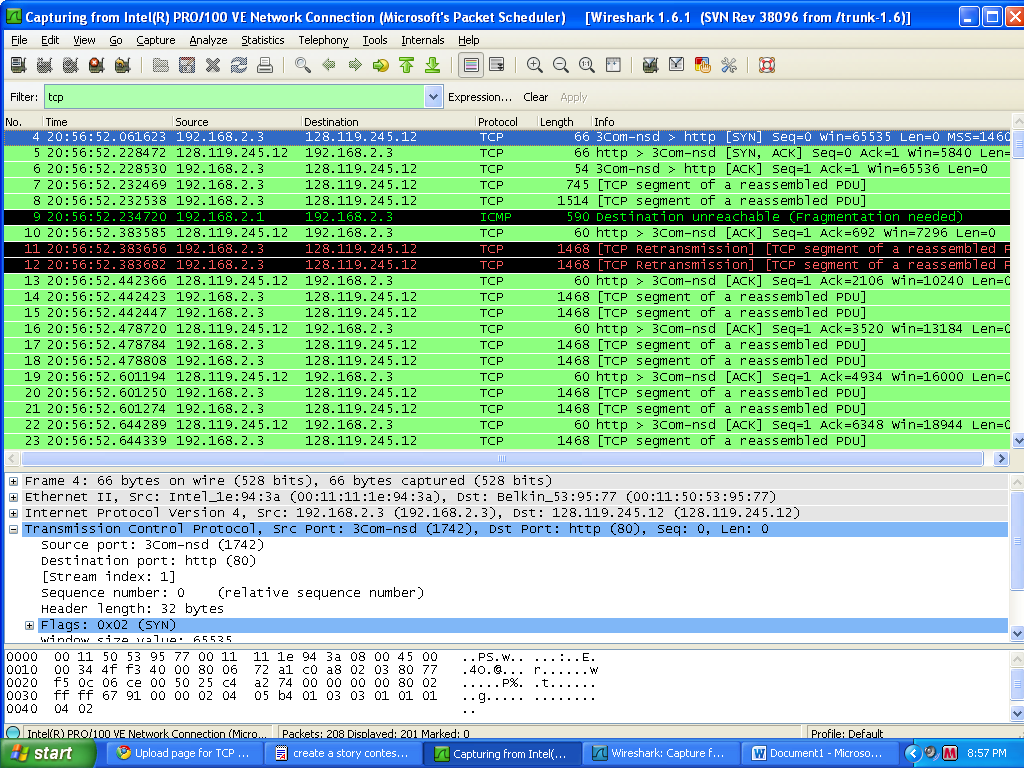This screenshot has height=768, width=1024.
Task: Edit coloring rules icon
Action: click(703, 65)
